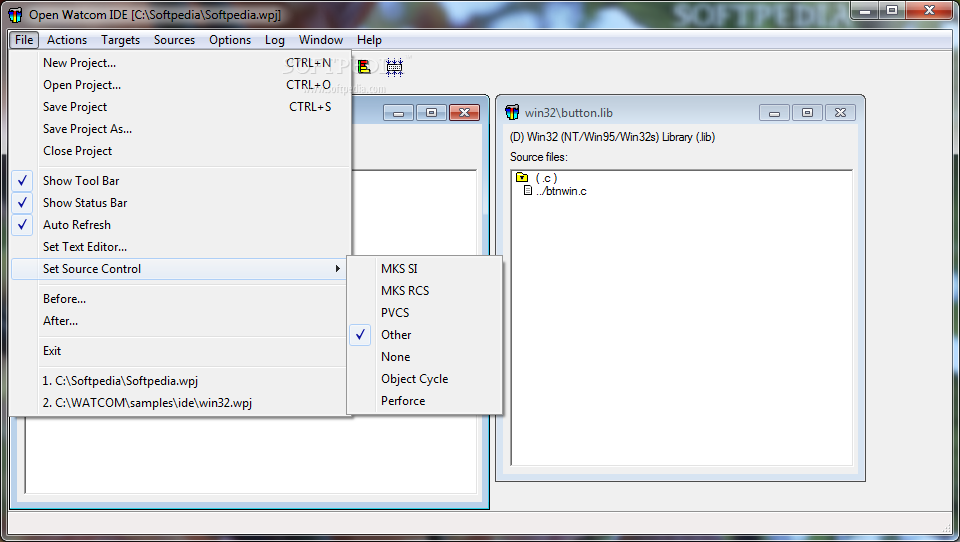
Task: Click Save Project menu entry
Action: [x=181, y=107]
